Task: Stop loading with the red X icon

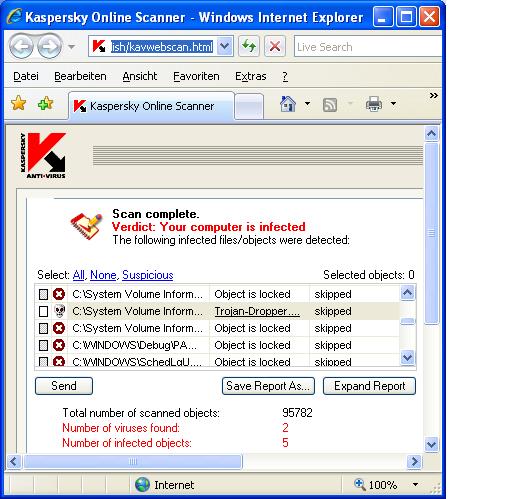Action: click(x=274, y=46)
